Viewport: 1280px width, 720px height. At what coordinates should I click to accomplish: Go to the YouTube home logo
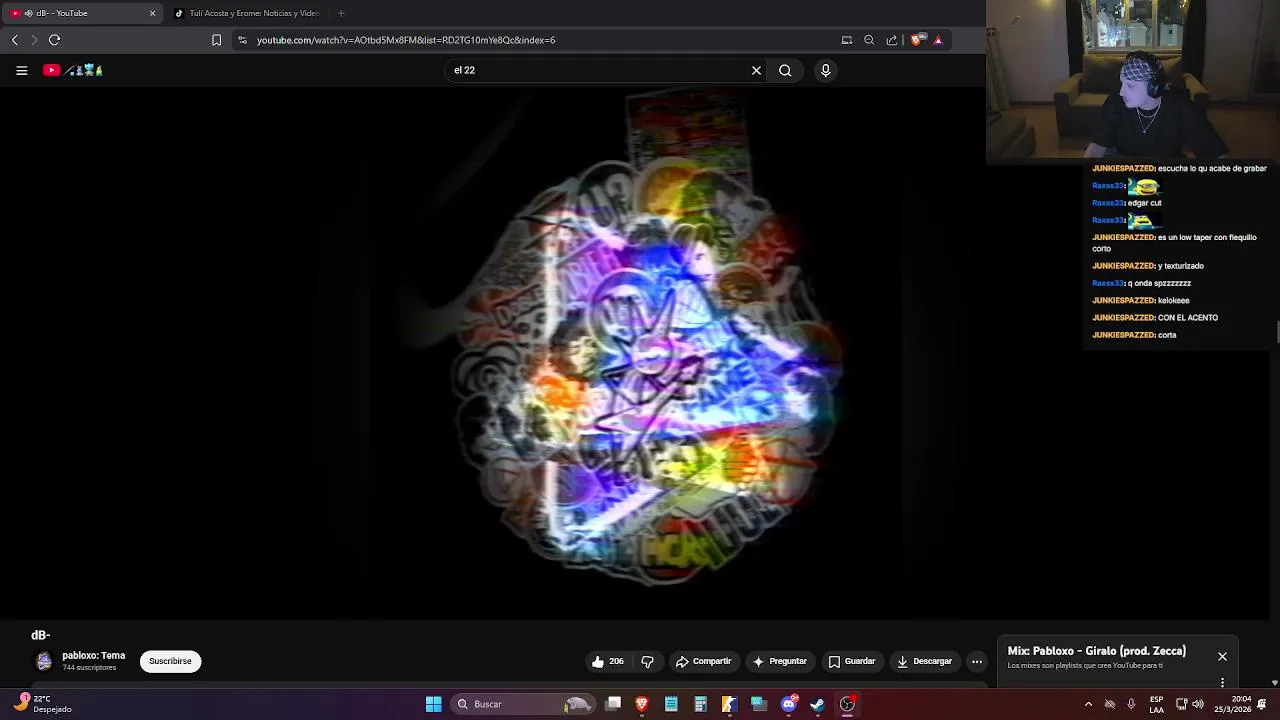point(73,70)
